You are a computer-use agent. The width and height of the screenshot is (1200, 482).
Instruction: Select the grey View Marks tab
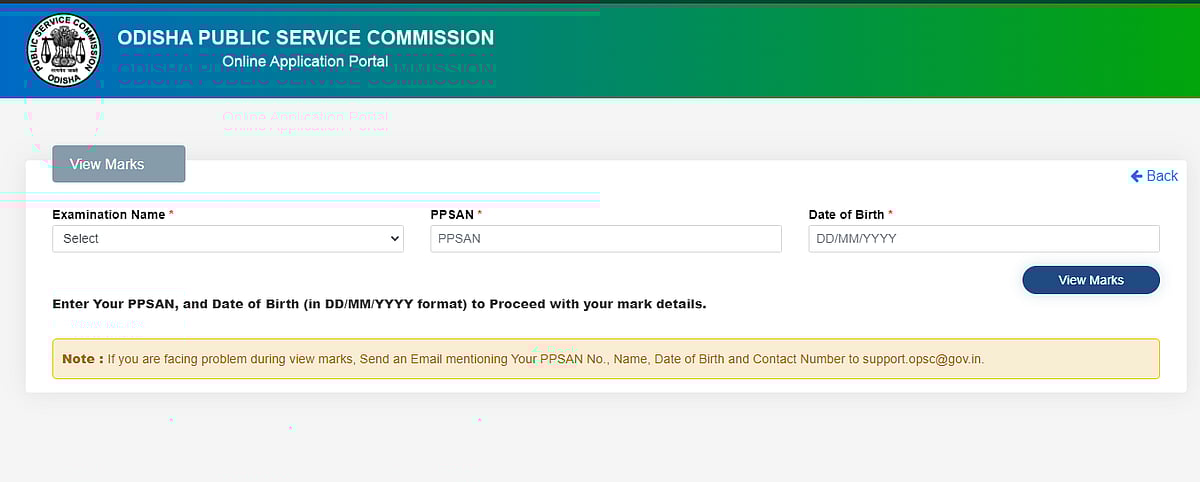pos(118,164)
